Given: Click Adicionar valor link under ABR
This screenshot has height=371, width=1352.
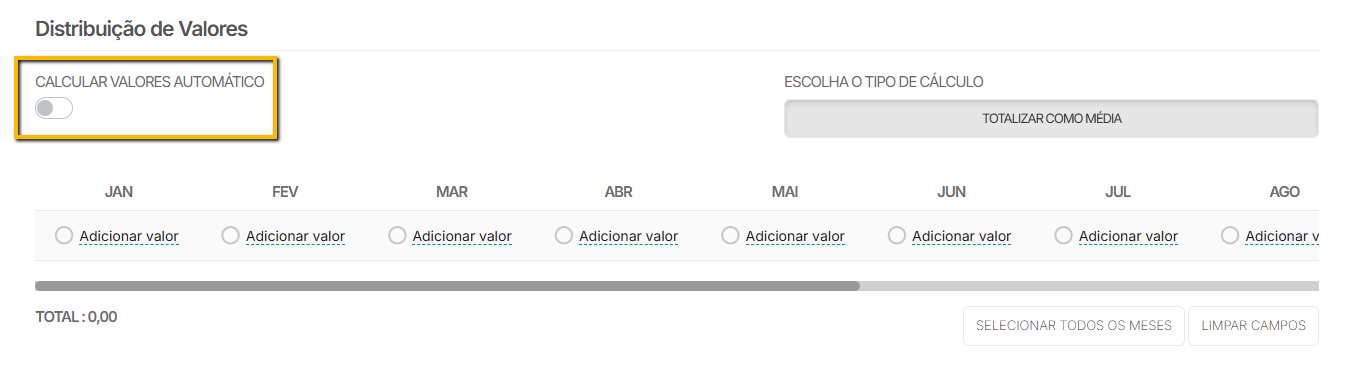Looking at the screenshot, I should pos(629,236).
